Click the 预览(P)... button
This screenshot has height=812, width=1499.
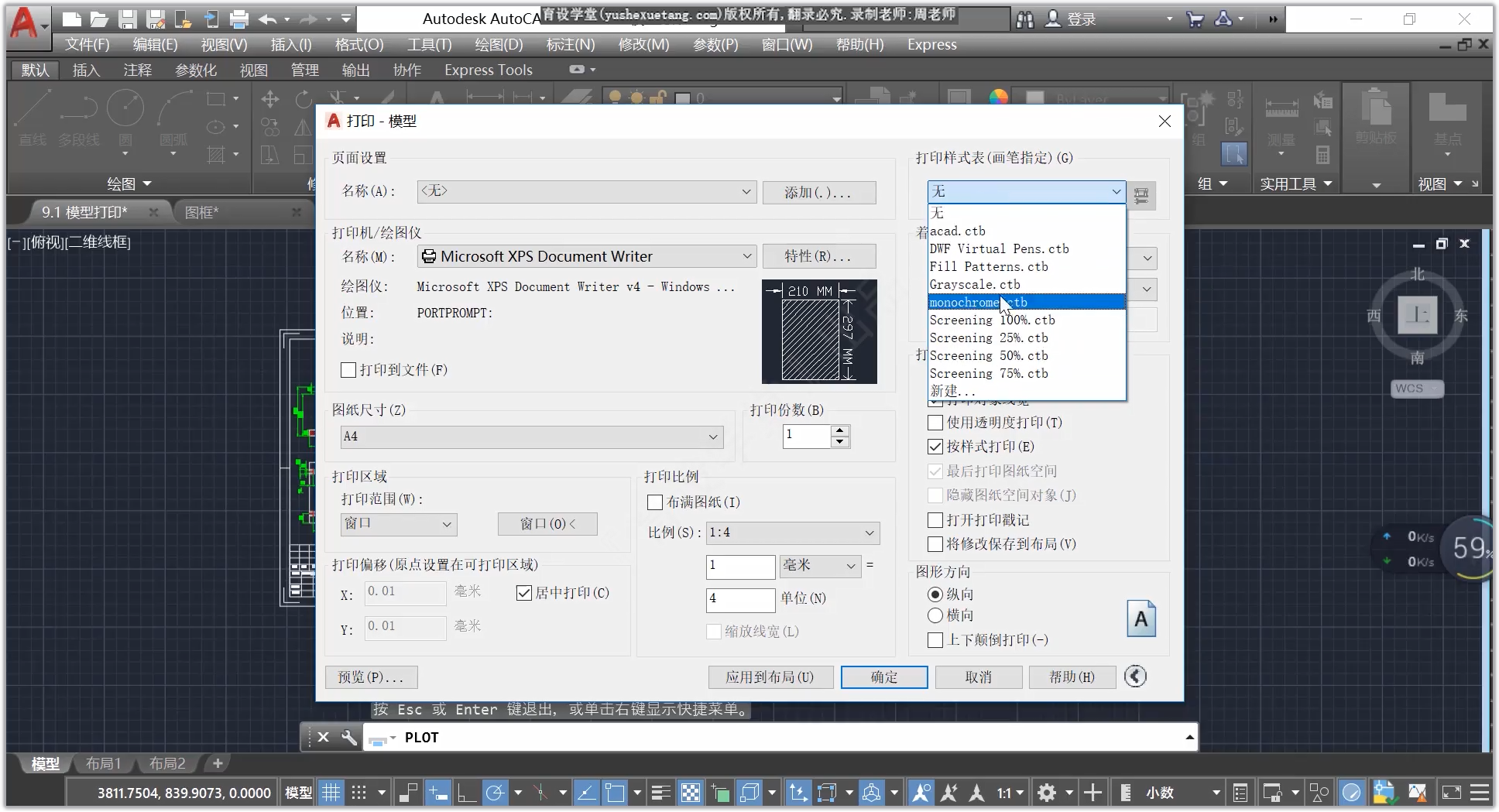371,677
